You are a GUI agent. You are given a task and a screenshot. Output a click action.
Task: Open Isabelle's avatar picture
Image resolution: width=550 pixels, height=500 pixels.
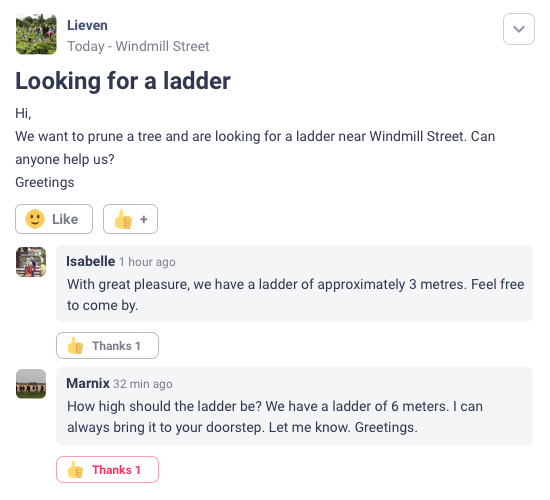(31, 262)
